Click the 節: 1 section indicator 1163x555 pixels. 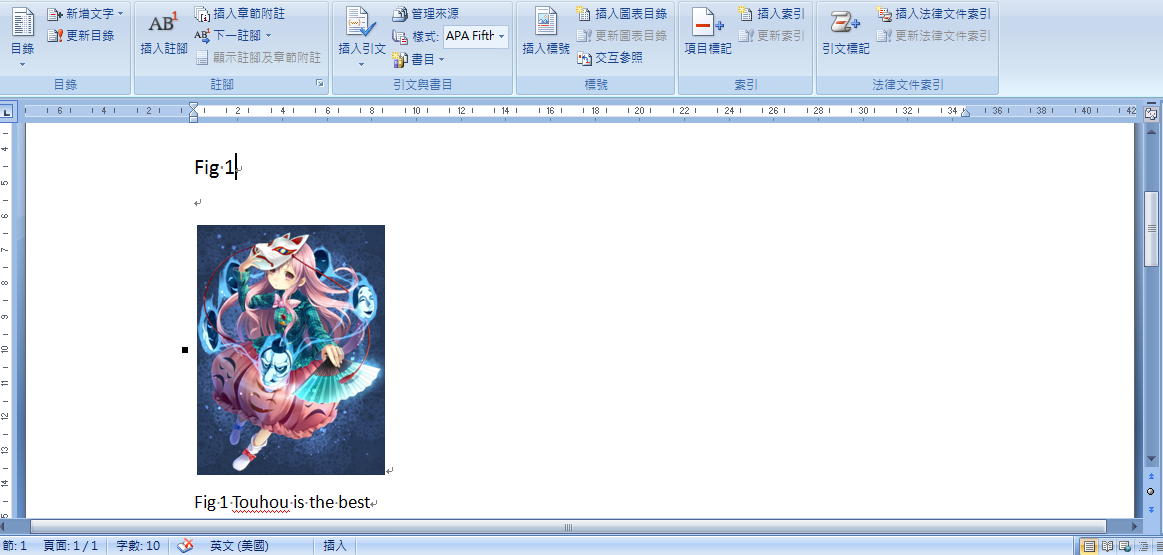pos(15,546)
